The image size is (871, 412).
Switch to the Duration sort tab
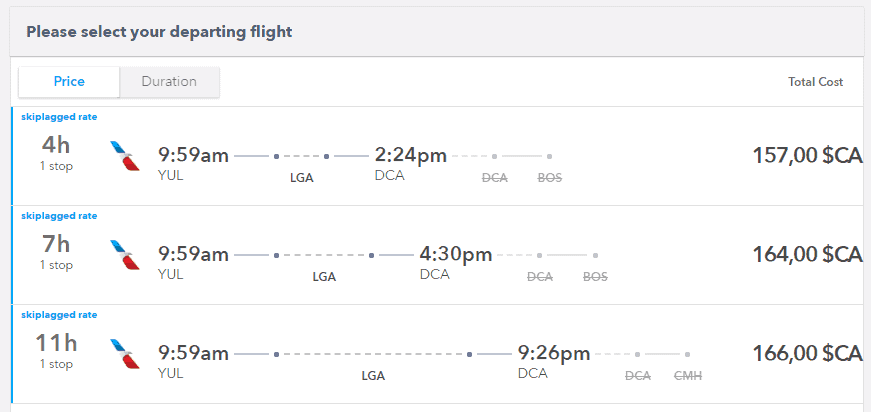coord(169,82)
